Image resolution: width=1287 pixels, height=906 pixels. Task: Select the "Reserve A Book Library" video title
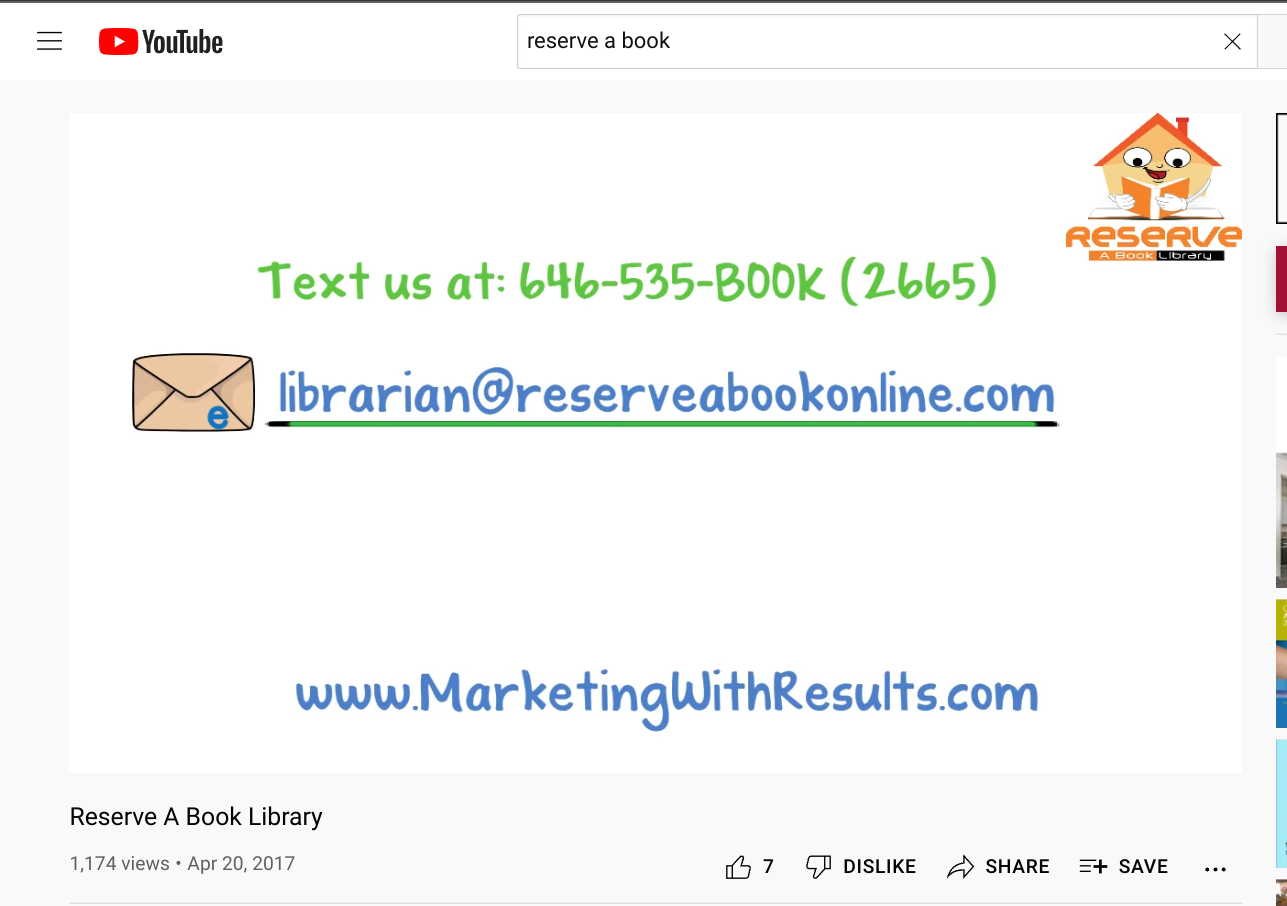pyautogui.click(x=196, y=817)
